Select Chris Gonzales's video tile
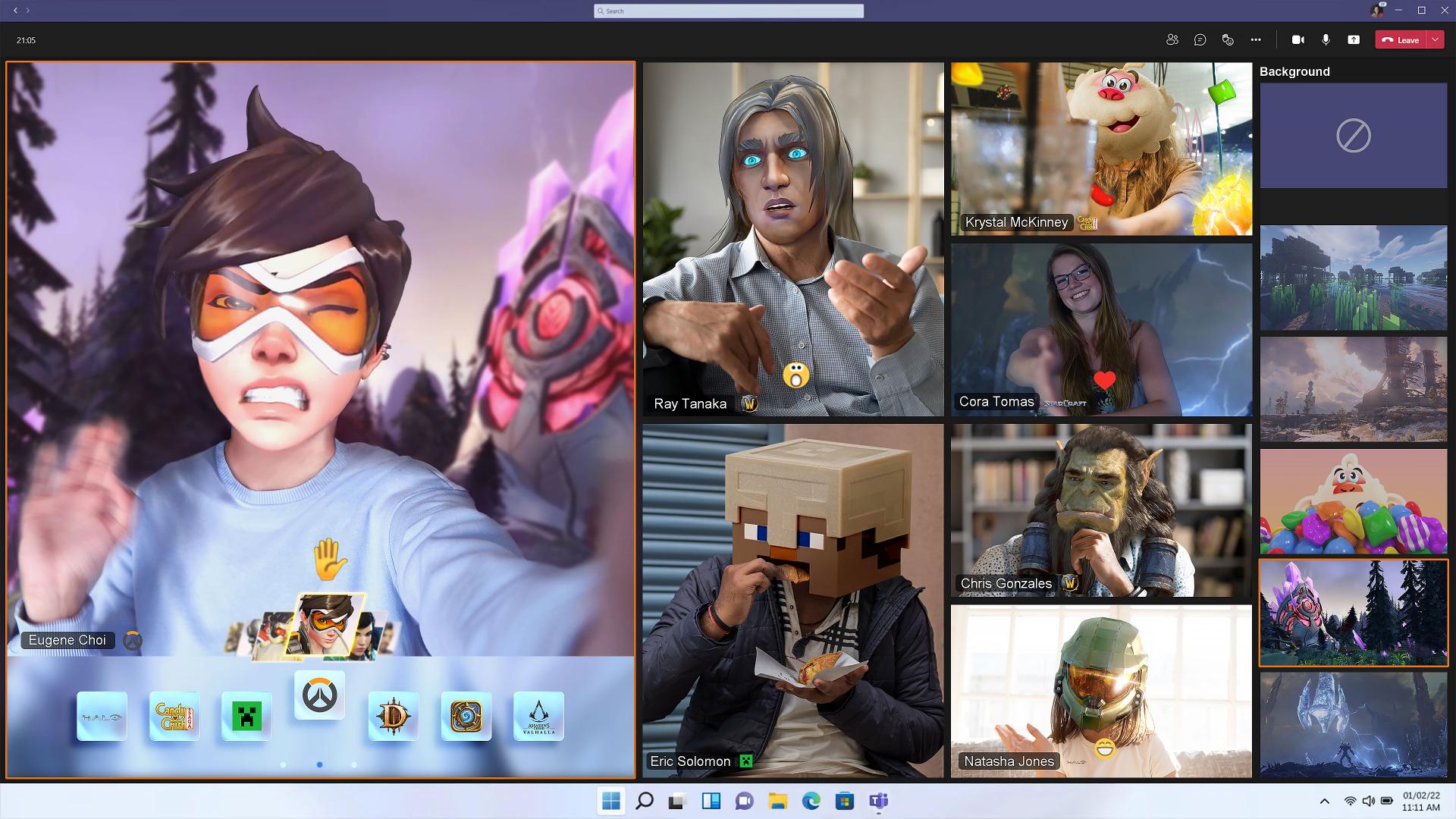The image size is (1456, 819). [1101, 510]
